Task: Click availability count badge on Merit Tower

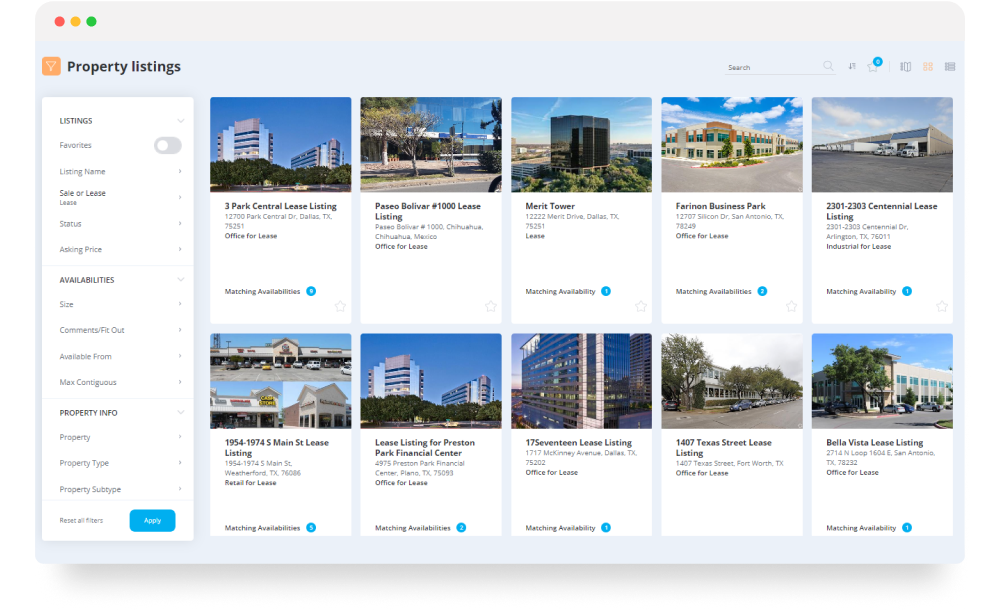Action: (x=606, y=291)
